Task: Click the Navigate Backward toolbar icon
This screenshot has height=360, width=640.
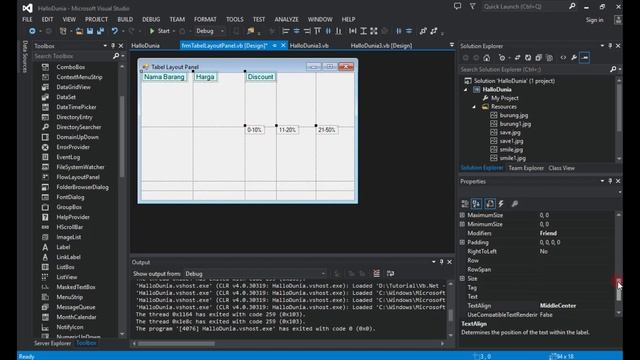Action: 32,31
